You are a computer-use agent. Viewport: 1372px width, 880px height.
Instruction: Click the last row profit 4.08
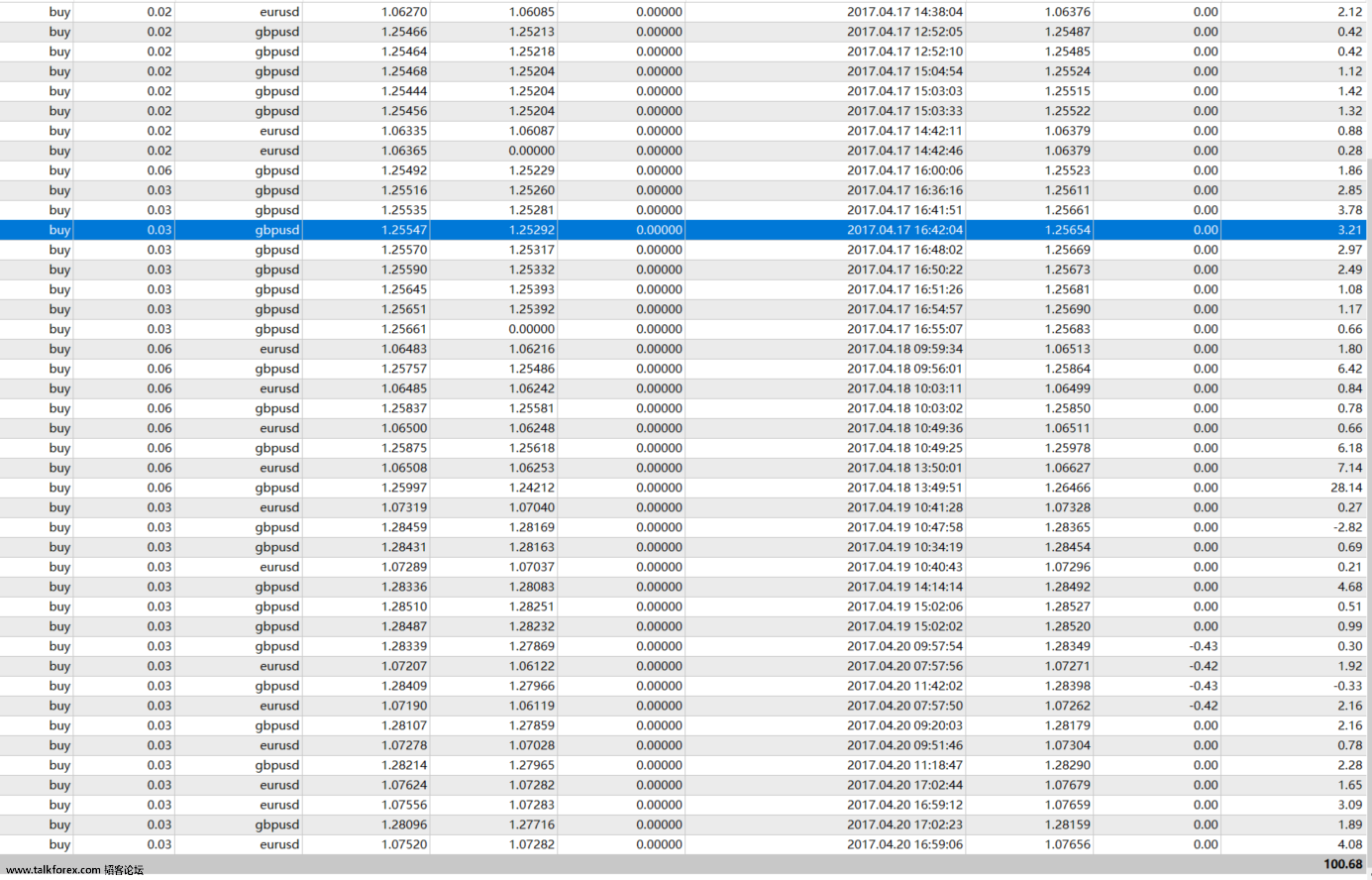point(1349,844)
